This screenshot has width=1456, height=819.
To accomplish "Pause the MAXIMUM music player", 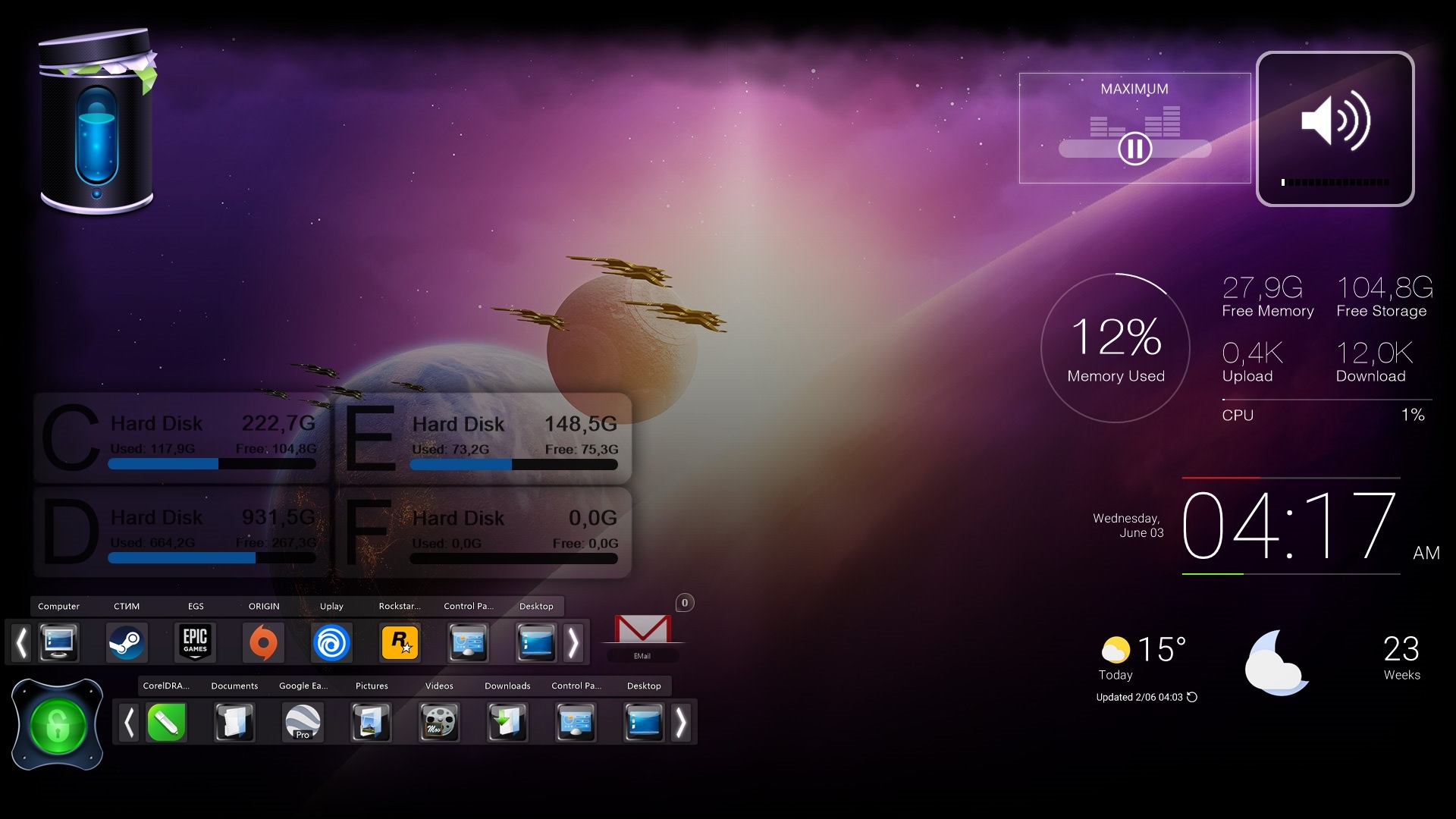I will [x=1134, y=149].
